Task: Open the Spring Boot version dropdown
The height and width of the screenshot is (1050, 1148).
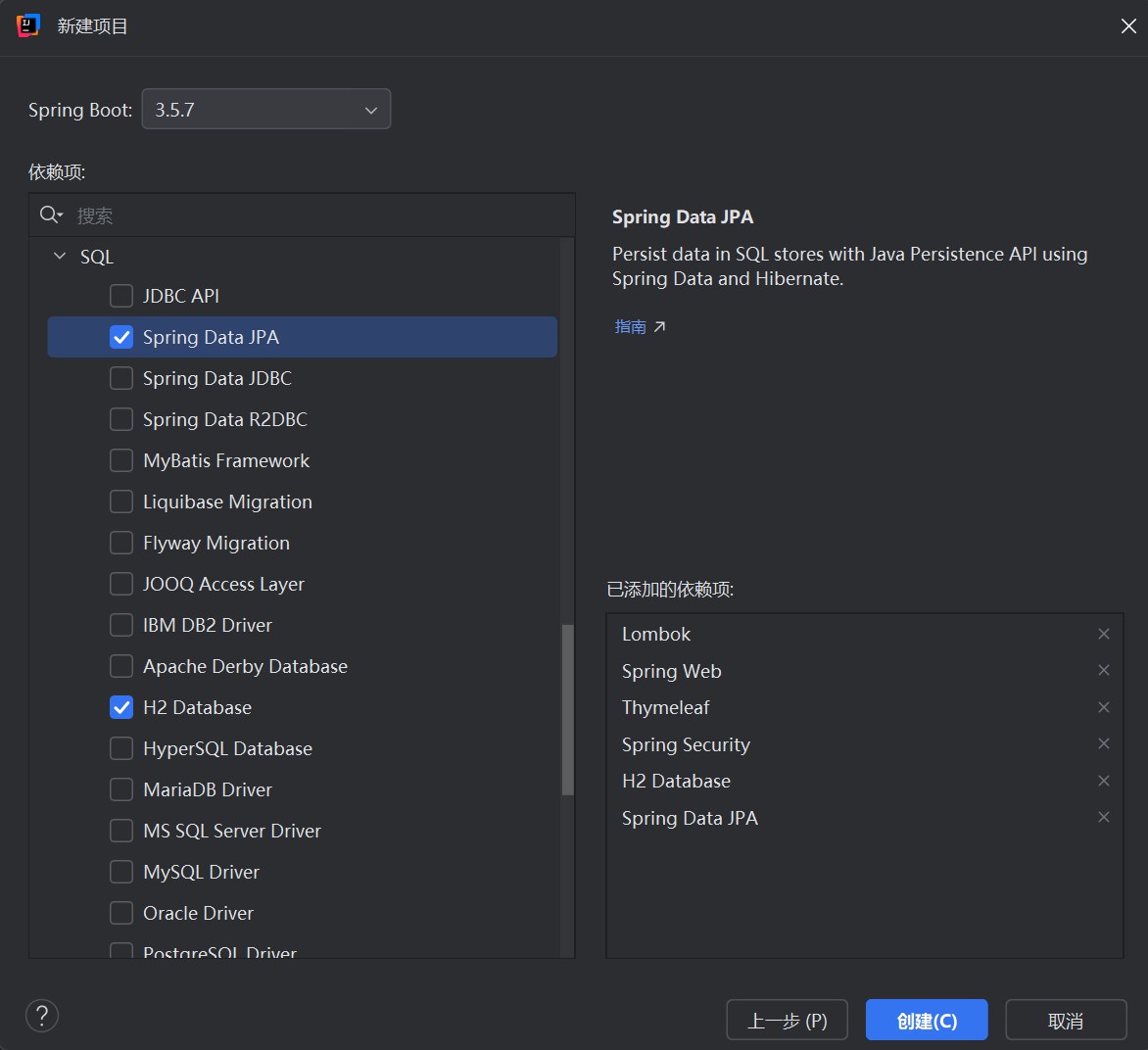Action: point(265,109)
